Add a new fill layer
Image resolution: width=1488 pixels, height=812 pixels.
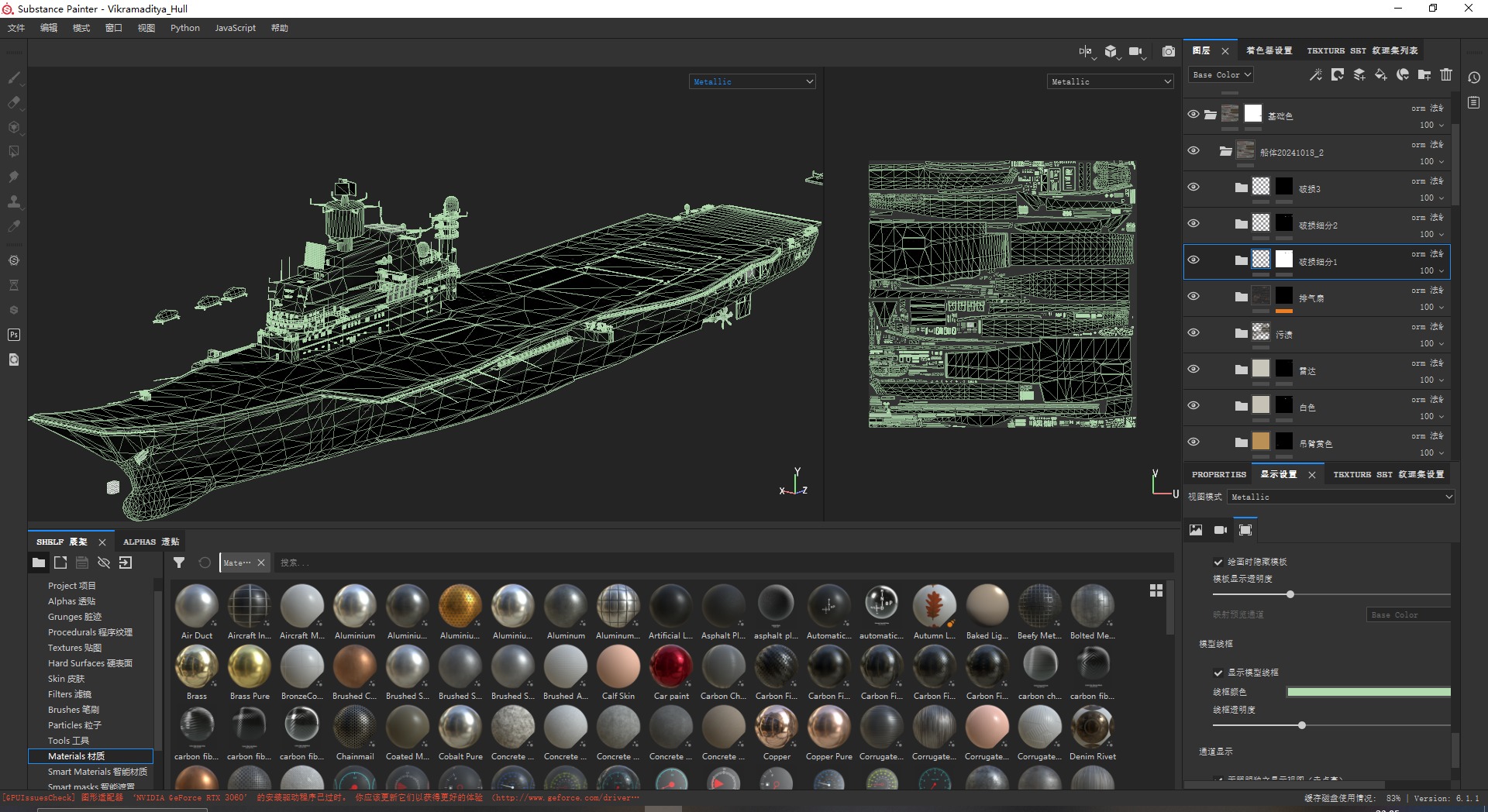pyautogui.click(x=1381, y=74)
